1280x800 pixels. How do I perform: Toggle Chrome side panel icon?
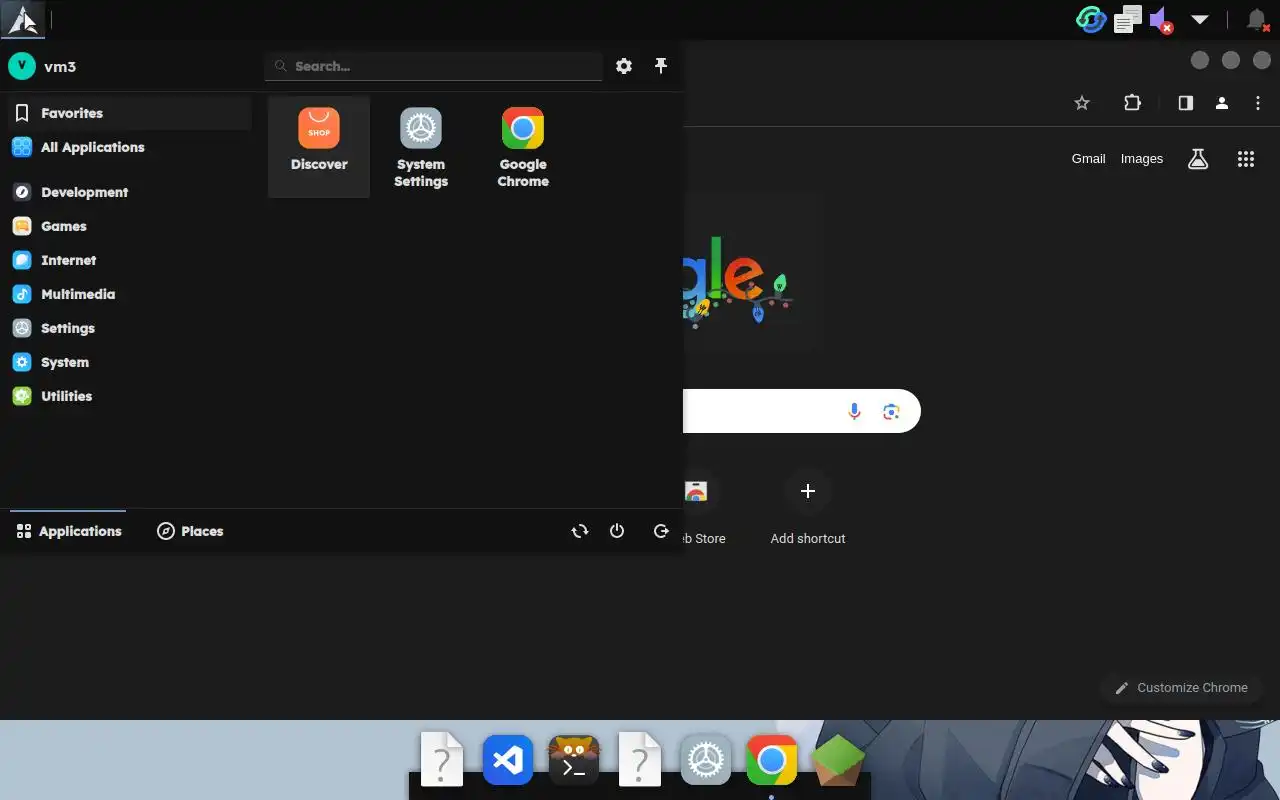coord(1186,103)
